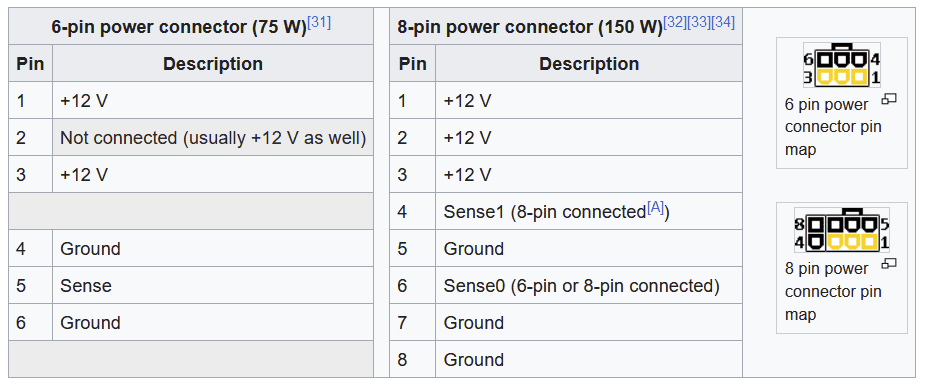Click the 6-pin table Description column header

213,64
